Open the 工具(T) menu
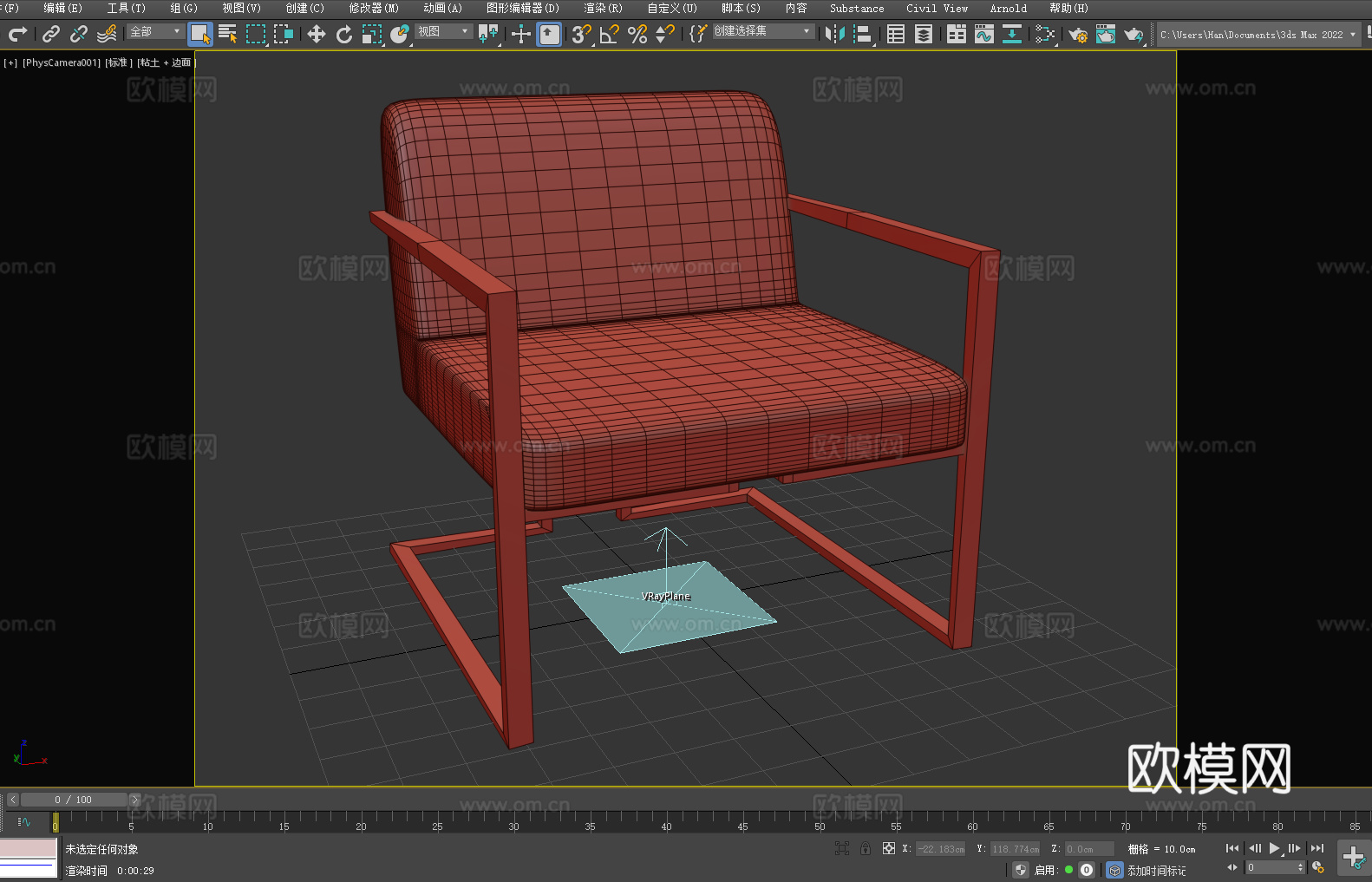This screenshot has width=1372, height=882. [x=127, y=8]
